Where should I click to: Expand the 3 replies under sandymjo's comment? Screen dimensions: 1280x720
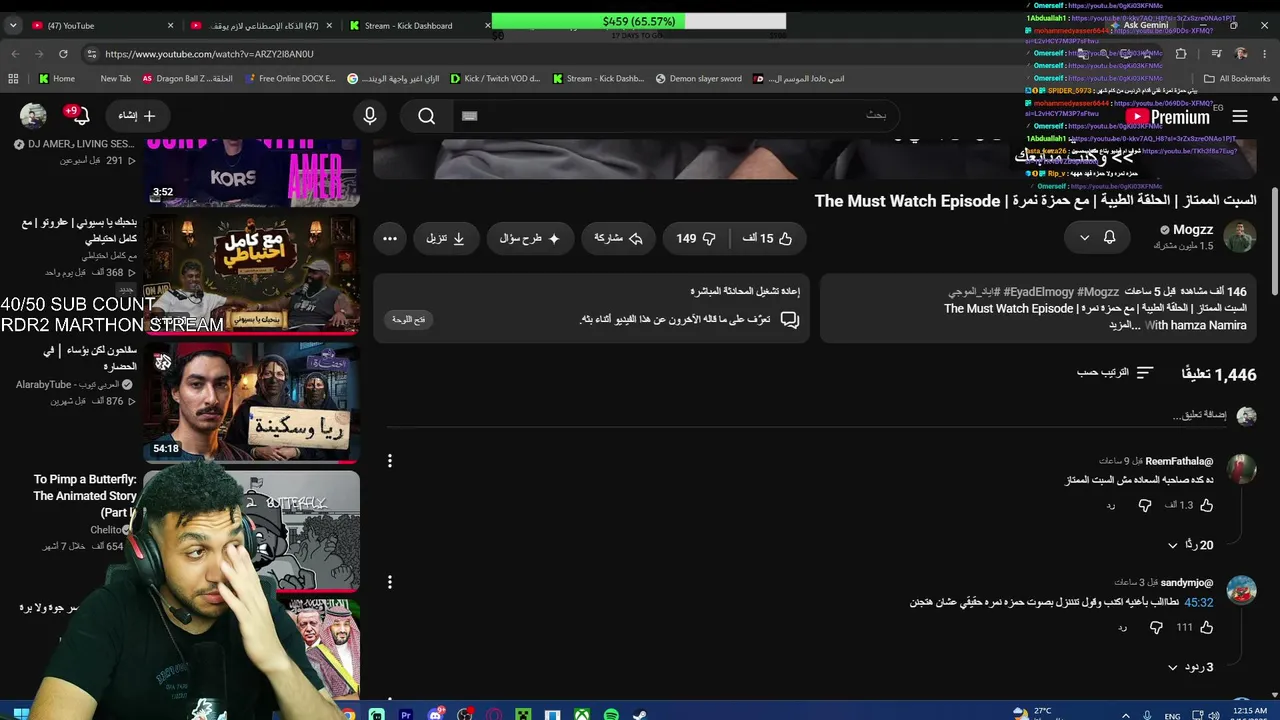(x=1190, y=667)
